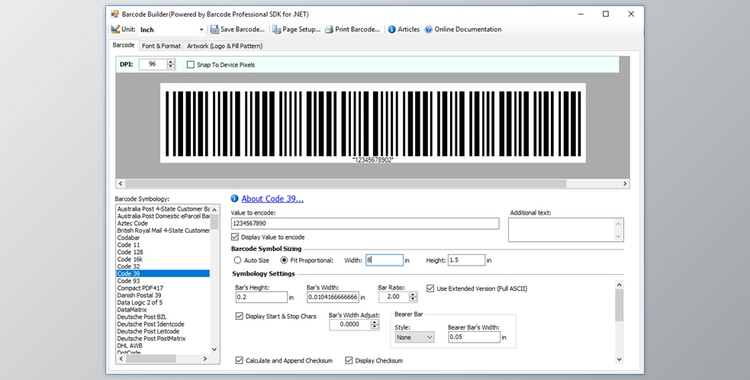This screenshot has width=750, height=380.
Task: Click the Width sizing field
Action: pyautogui.click(x=385, y=260)
